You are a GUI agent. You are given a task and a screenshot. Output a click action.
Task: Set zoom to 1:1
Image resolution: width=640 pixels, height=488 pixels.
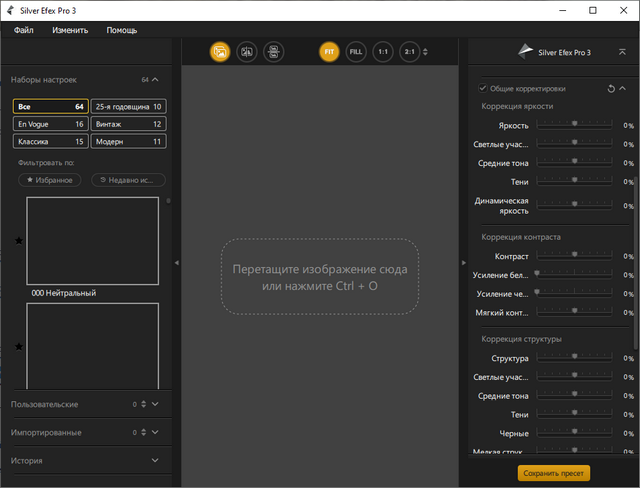click(x=383, y=52)
